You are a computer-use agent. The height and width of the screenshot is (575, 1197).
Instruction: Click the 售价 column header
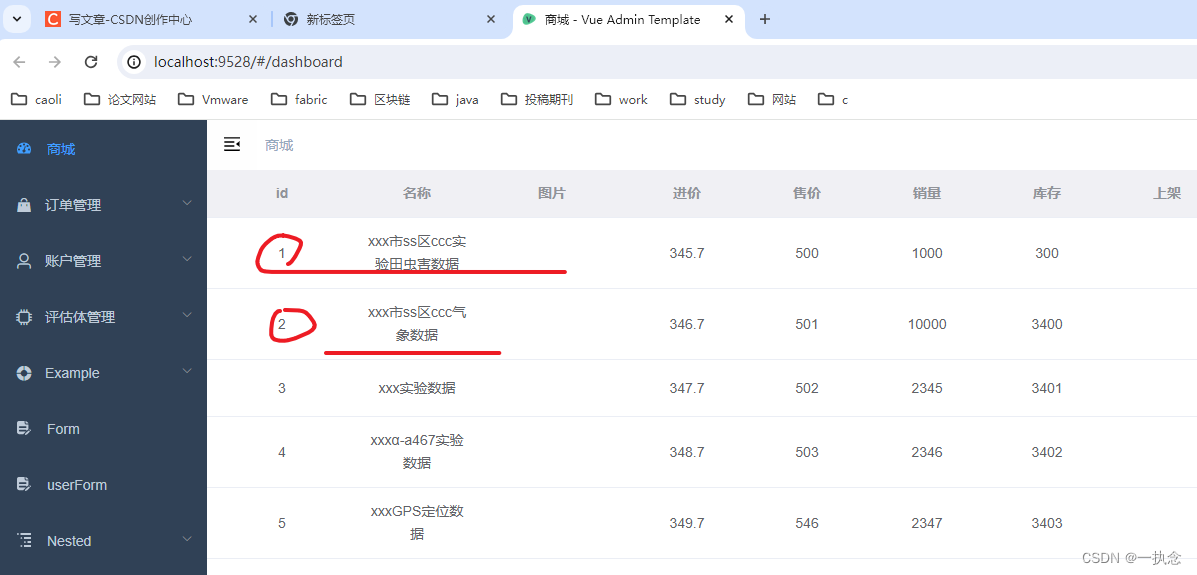(807, 194)
